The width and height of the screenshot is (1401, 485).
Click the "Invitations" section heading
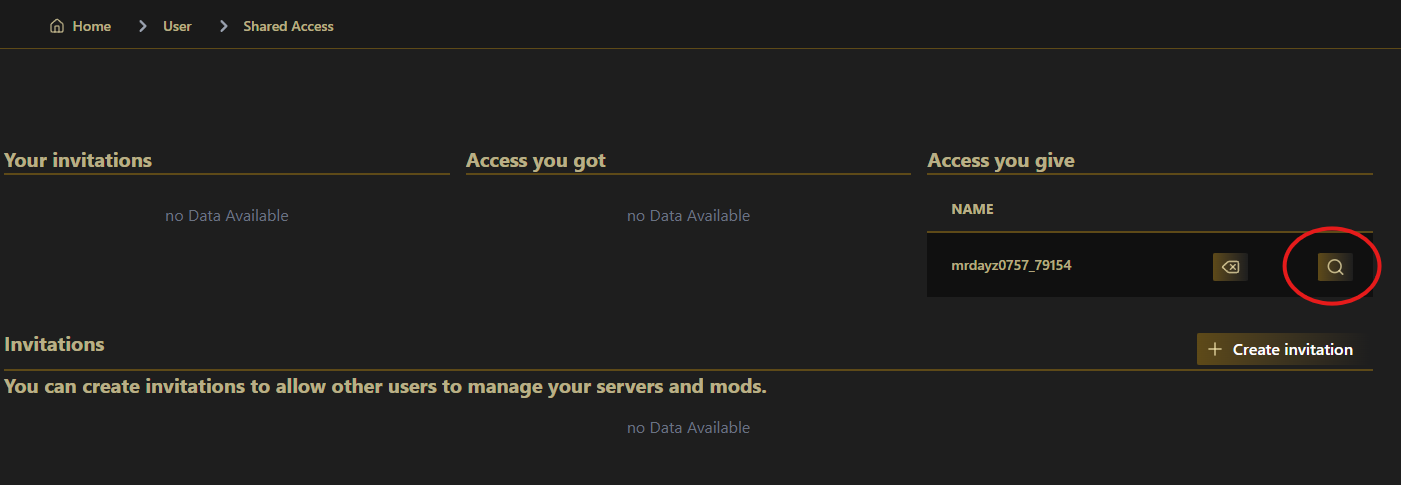point(55,344)
